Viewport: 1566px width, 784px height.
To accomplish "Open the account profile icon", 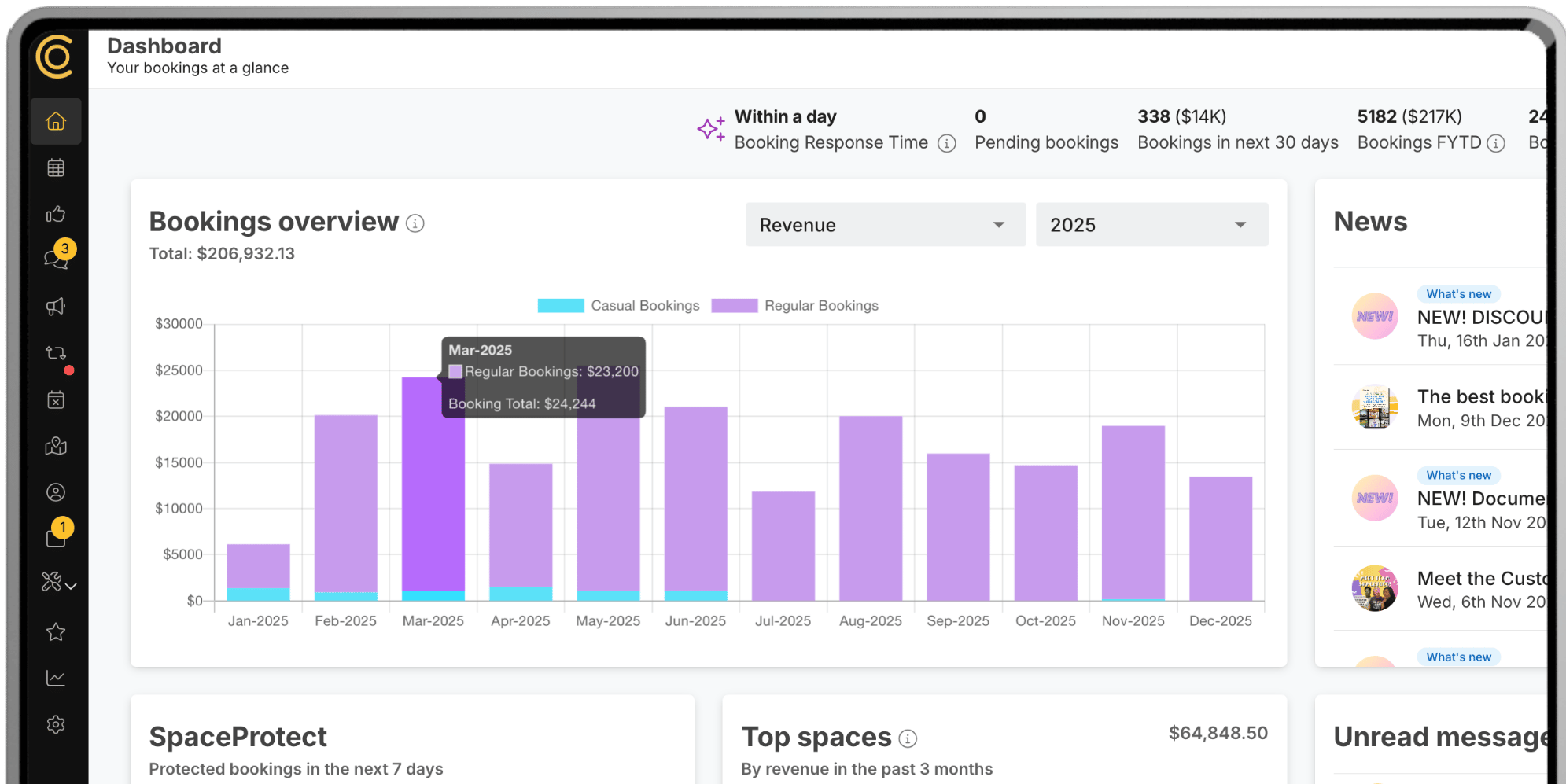I will [x=55, y=491].
